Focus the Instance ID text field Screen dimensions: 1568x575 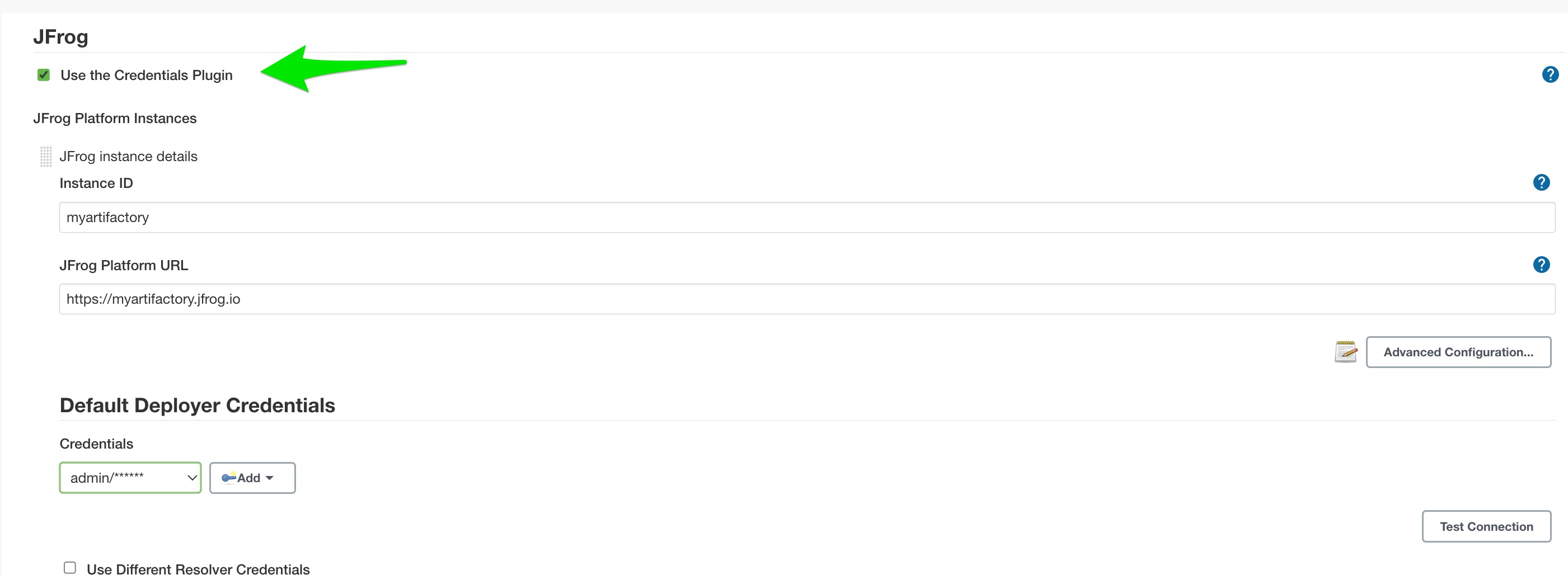(x=807, y=217)
